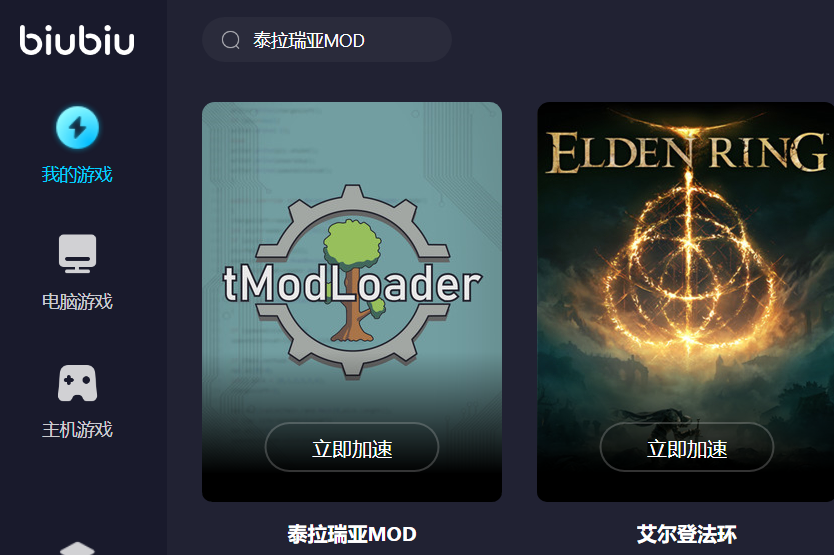Click the search magnifier icon
The width and height of the screenshot is (834, 555).
point(231,40)
